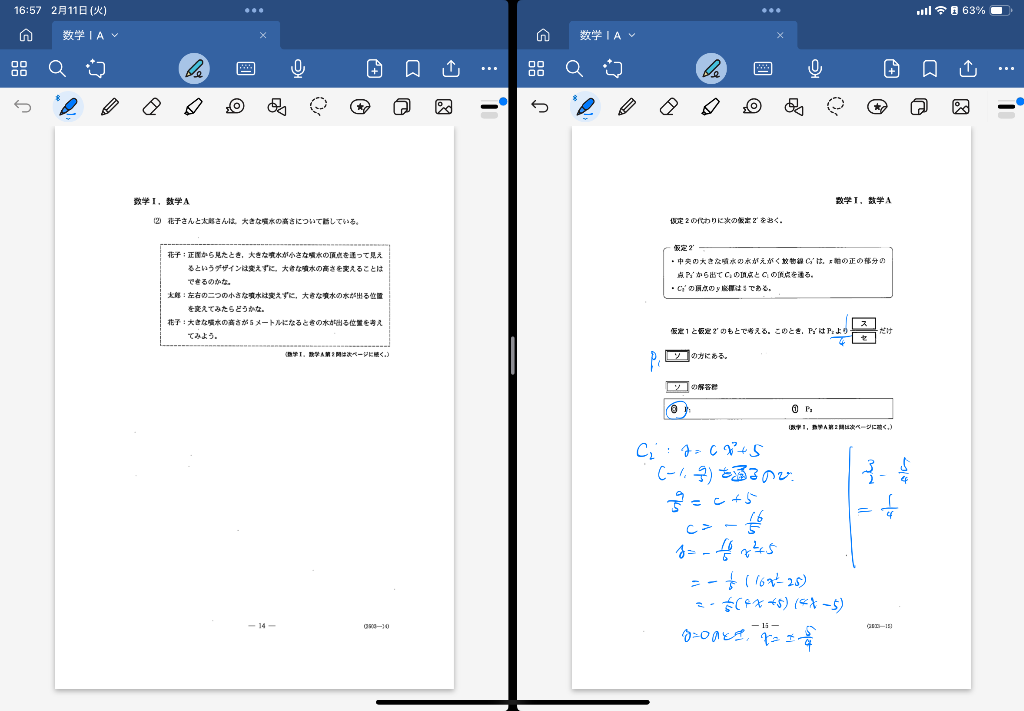Go to home library in right pane

543,35
